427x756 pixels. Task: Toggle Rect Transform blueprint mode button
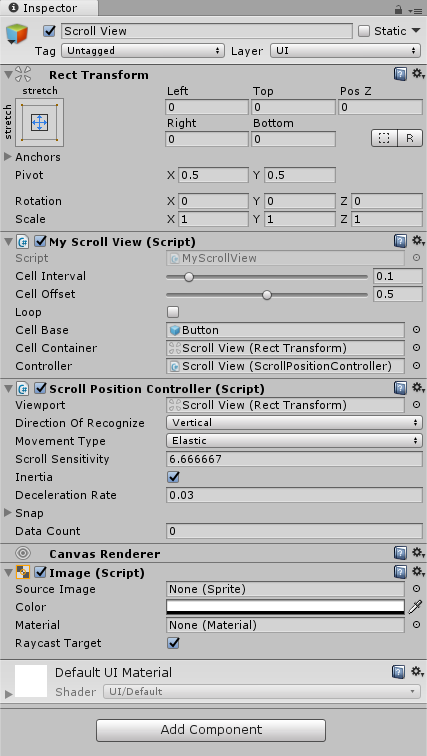(384, 138)
